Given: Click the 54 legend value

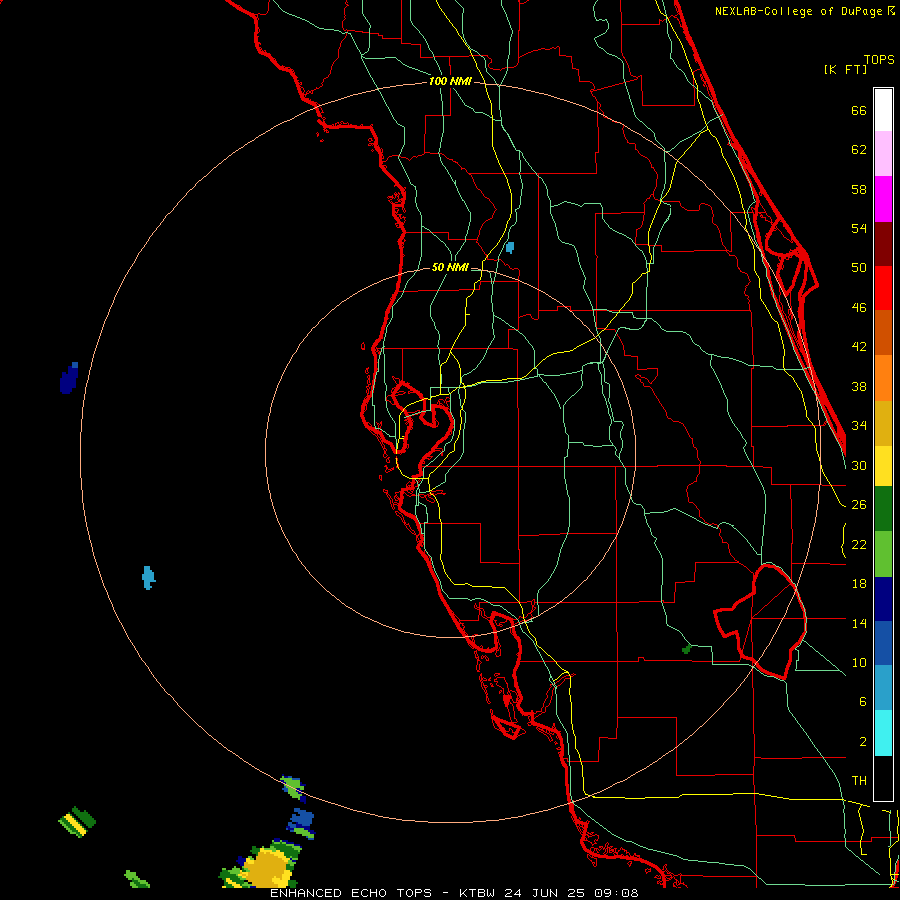Looking at the screenshot, I should click(x=859, y=228).
